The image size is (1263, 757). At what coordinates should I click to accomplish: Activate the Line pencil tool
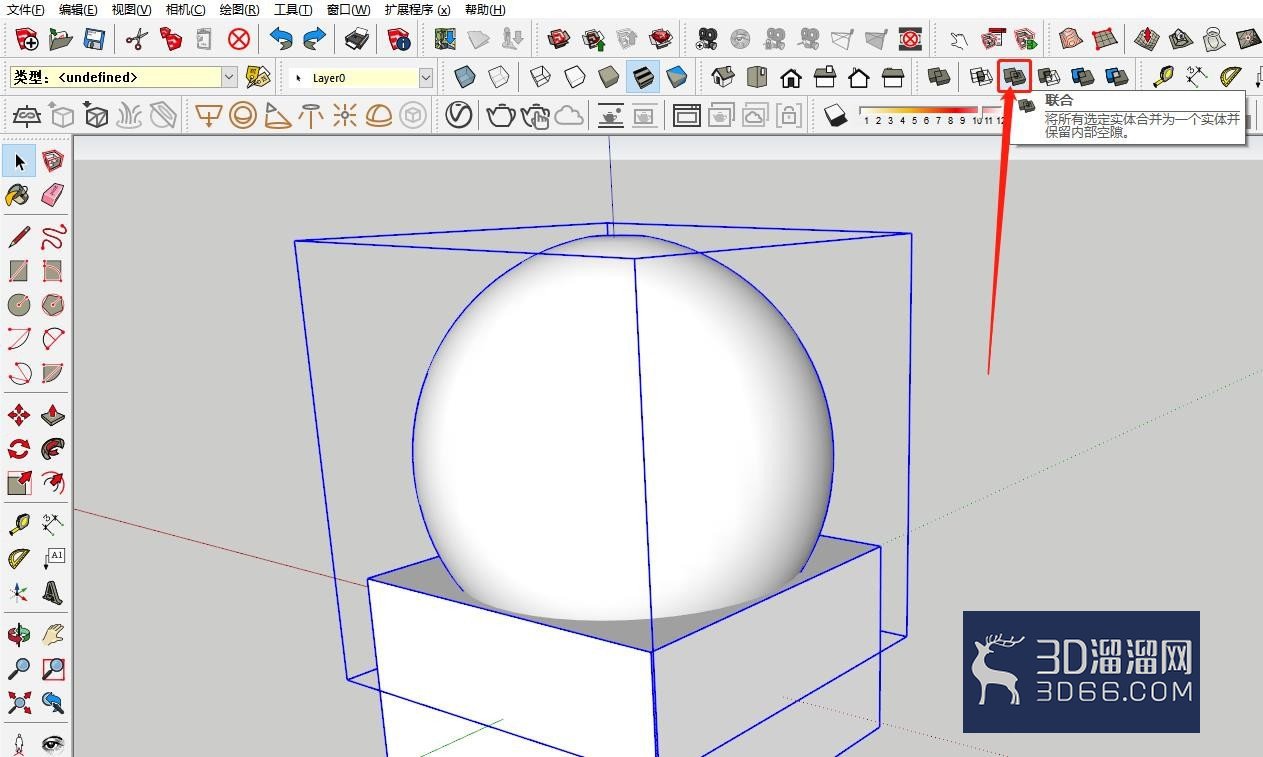(19, 237)
